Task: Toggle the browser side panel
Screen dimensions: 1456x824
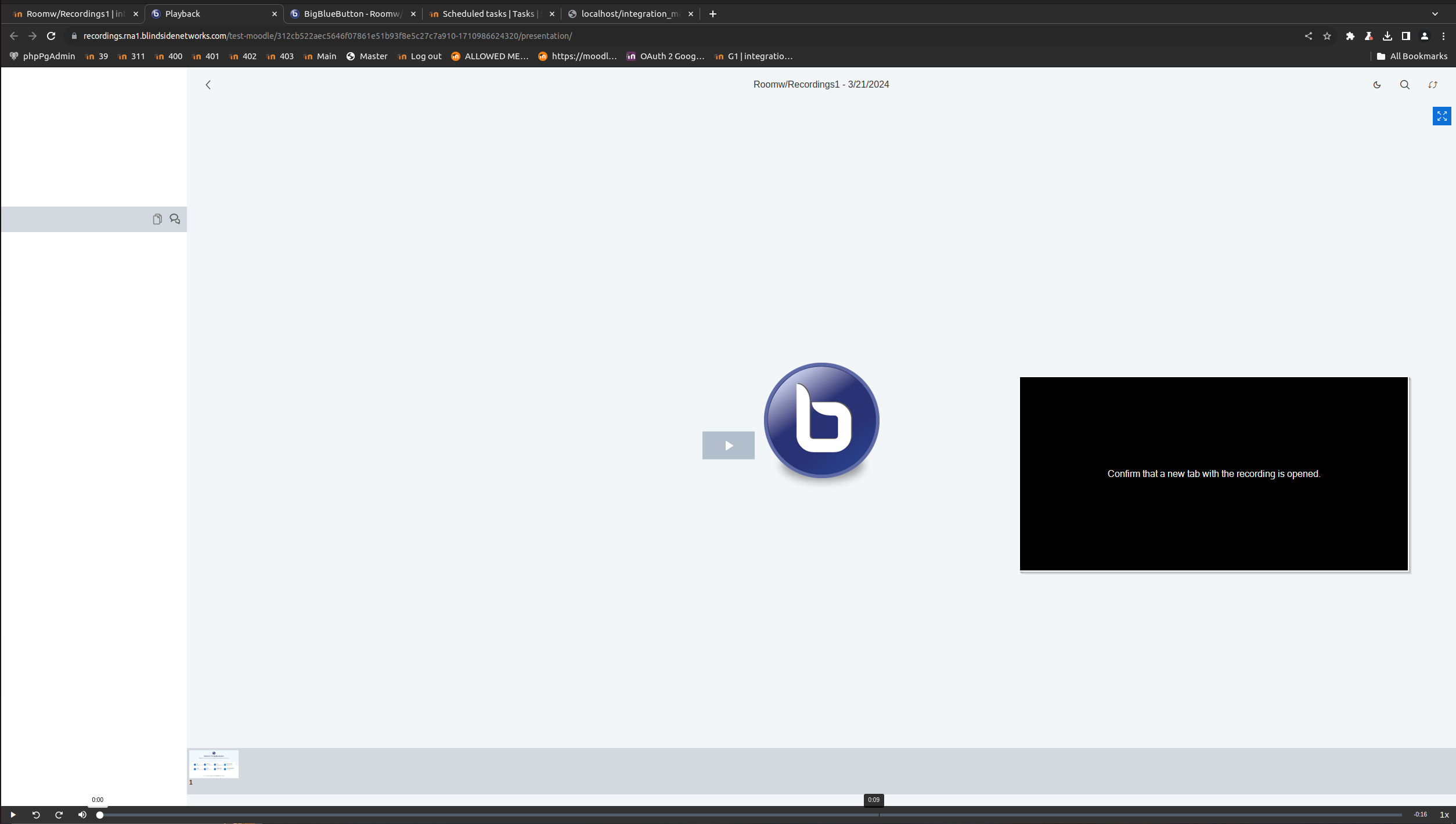Action: pyautogui.click(x=1406, y=36)
